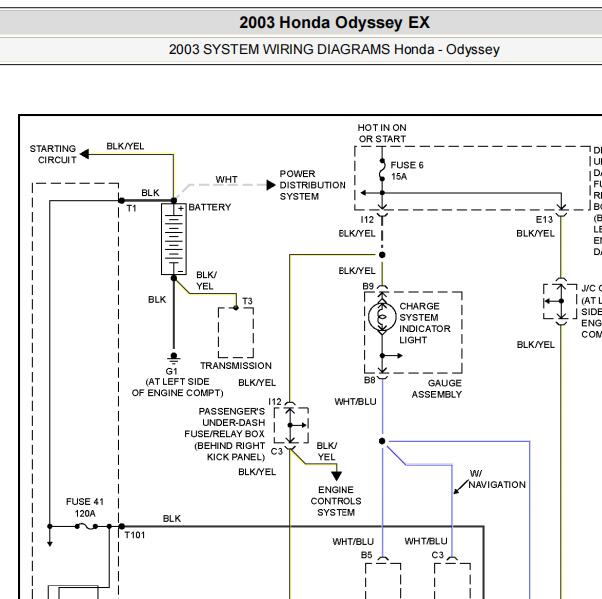602x599 pixels.
Task: Click the "W/ NAVIGATION" note
Action: click(x=497, y=479)
